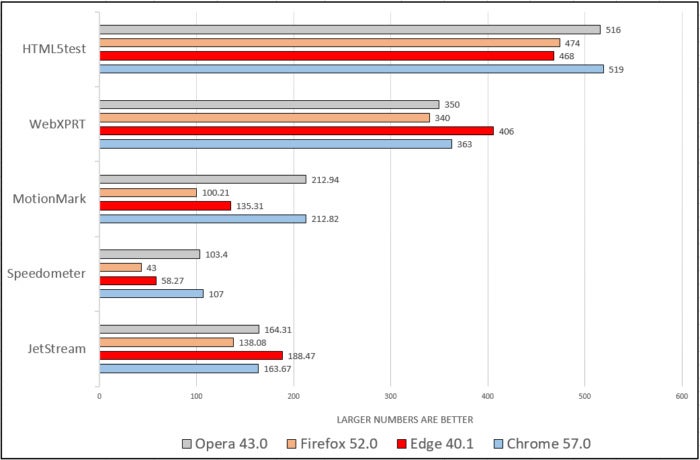Click the Opera 43.0 legend text
Viewport: 700px width, 460px height.
pyautogui.click(x=231, y=444)
